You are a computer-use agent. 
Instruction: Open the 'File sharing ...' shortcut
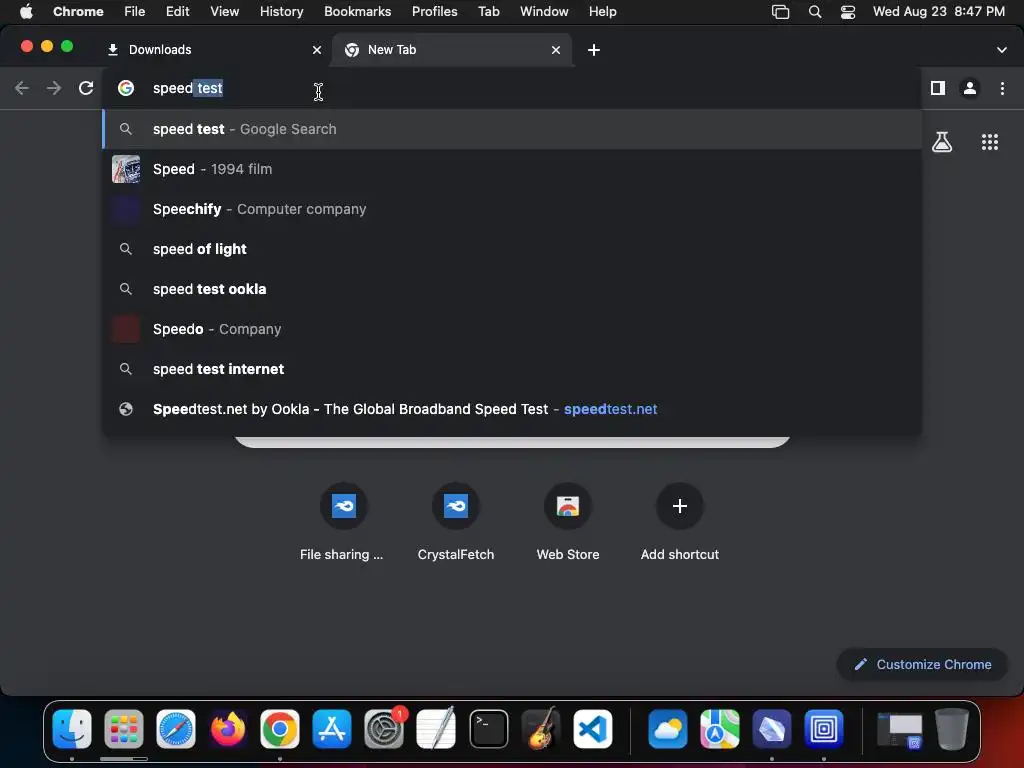[343, 521]
